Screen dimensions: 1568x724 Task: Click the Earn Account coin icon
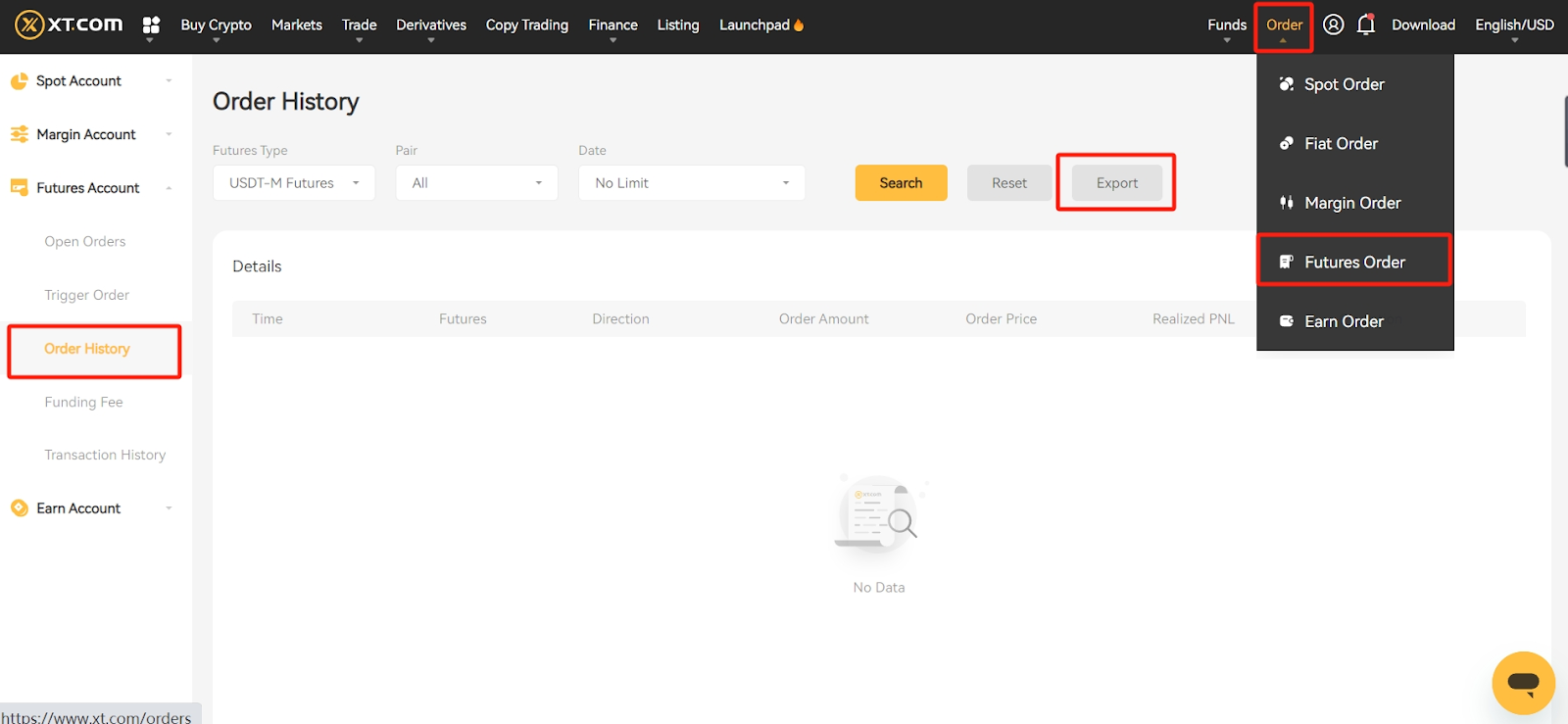tap(20, 507)
